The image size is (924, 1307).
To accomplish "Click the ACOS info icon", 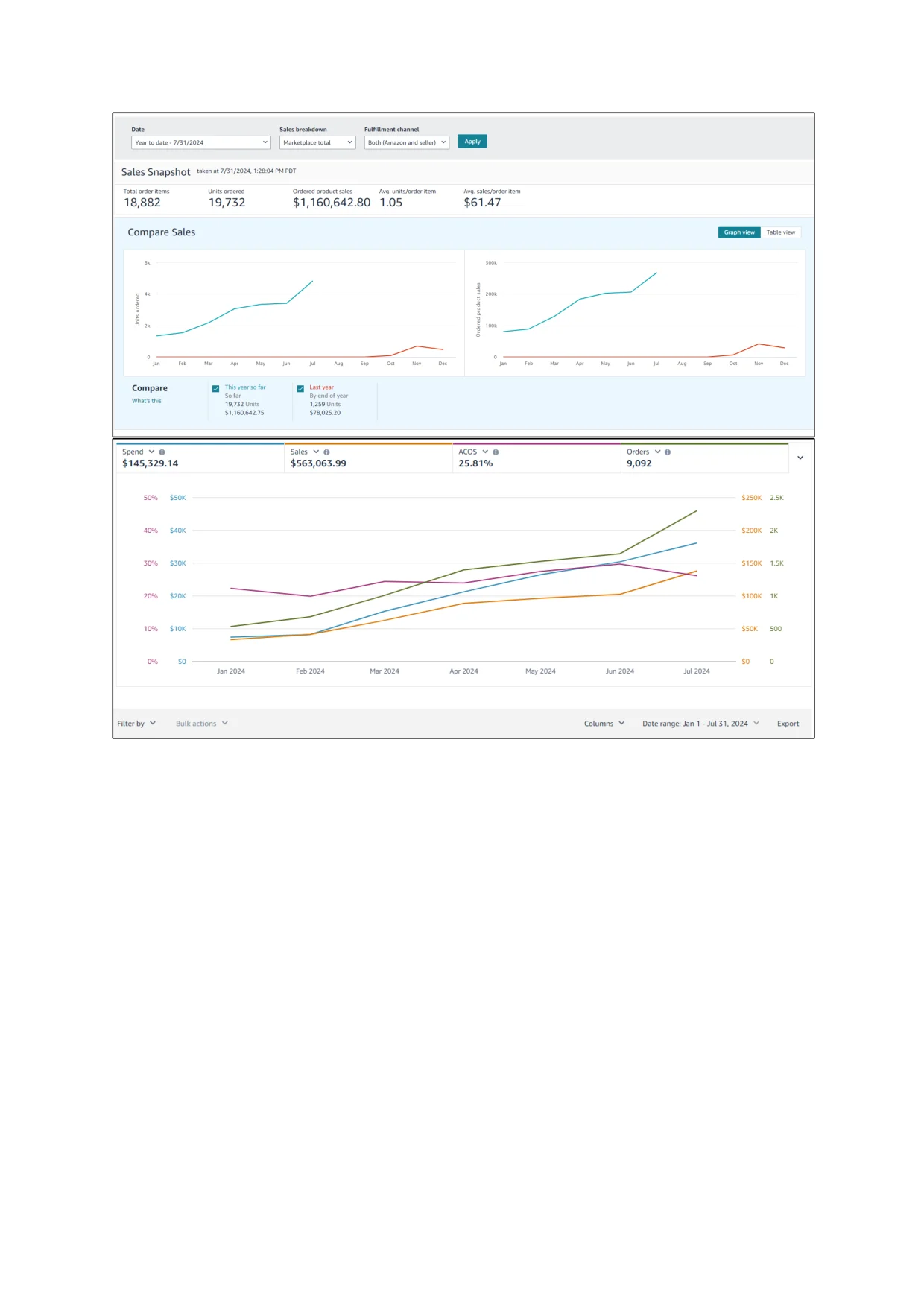I will click(496, 452).
